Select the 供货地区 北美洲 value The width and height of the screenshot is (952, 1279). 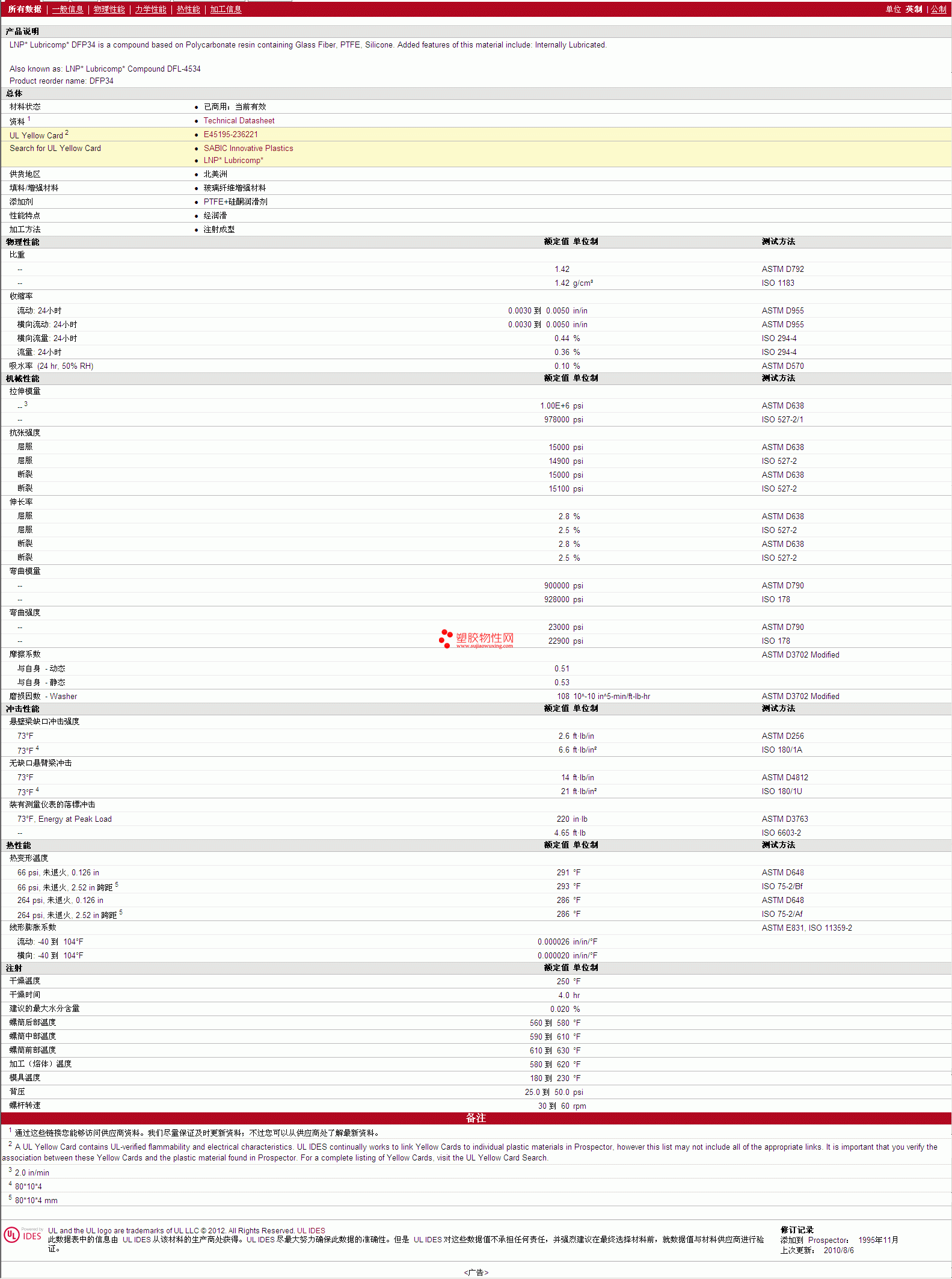tap(215, 174)
